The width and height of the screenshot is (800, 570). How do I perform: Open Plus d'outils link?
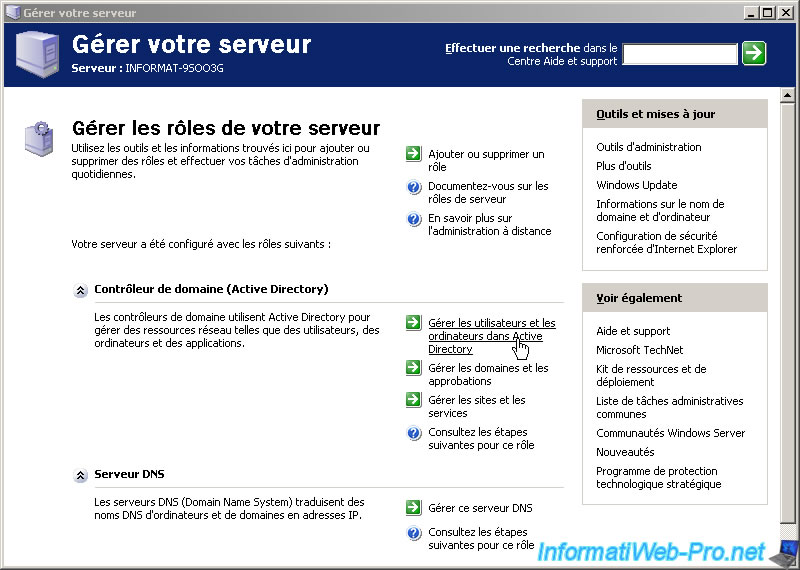click(x=623, y=166)
